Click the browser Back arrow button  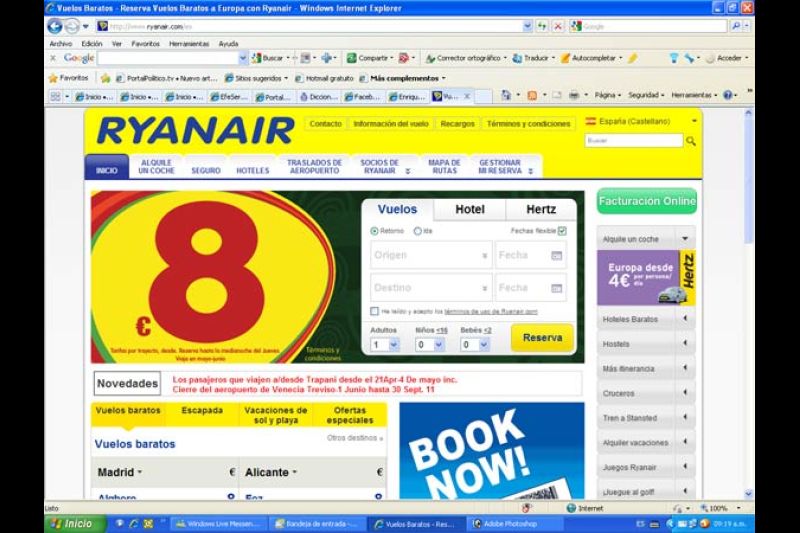point(55,26)
